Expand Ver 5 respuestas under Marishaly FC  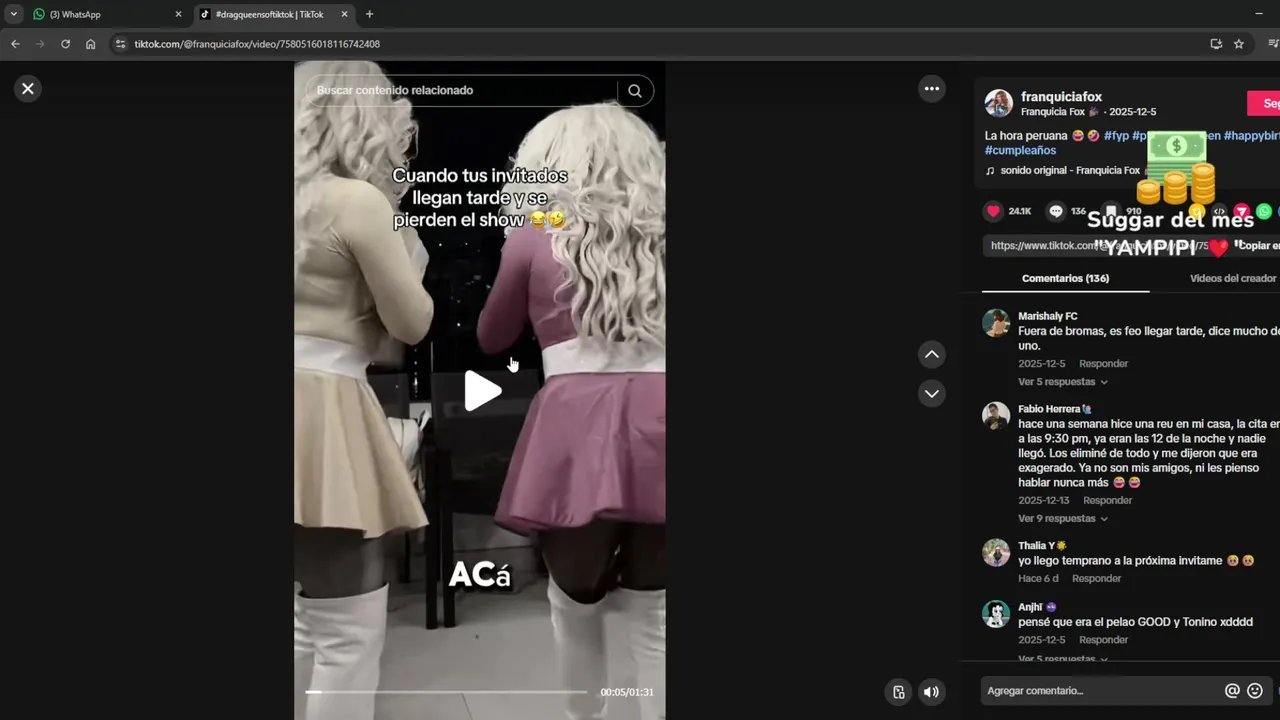point(1062,382)
